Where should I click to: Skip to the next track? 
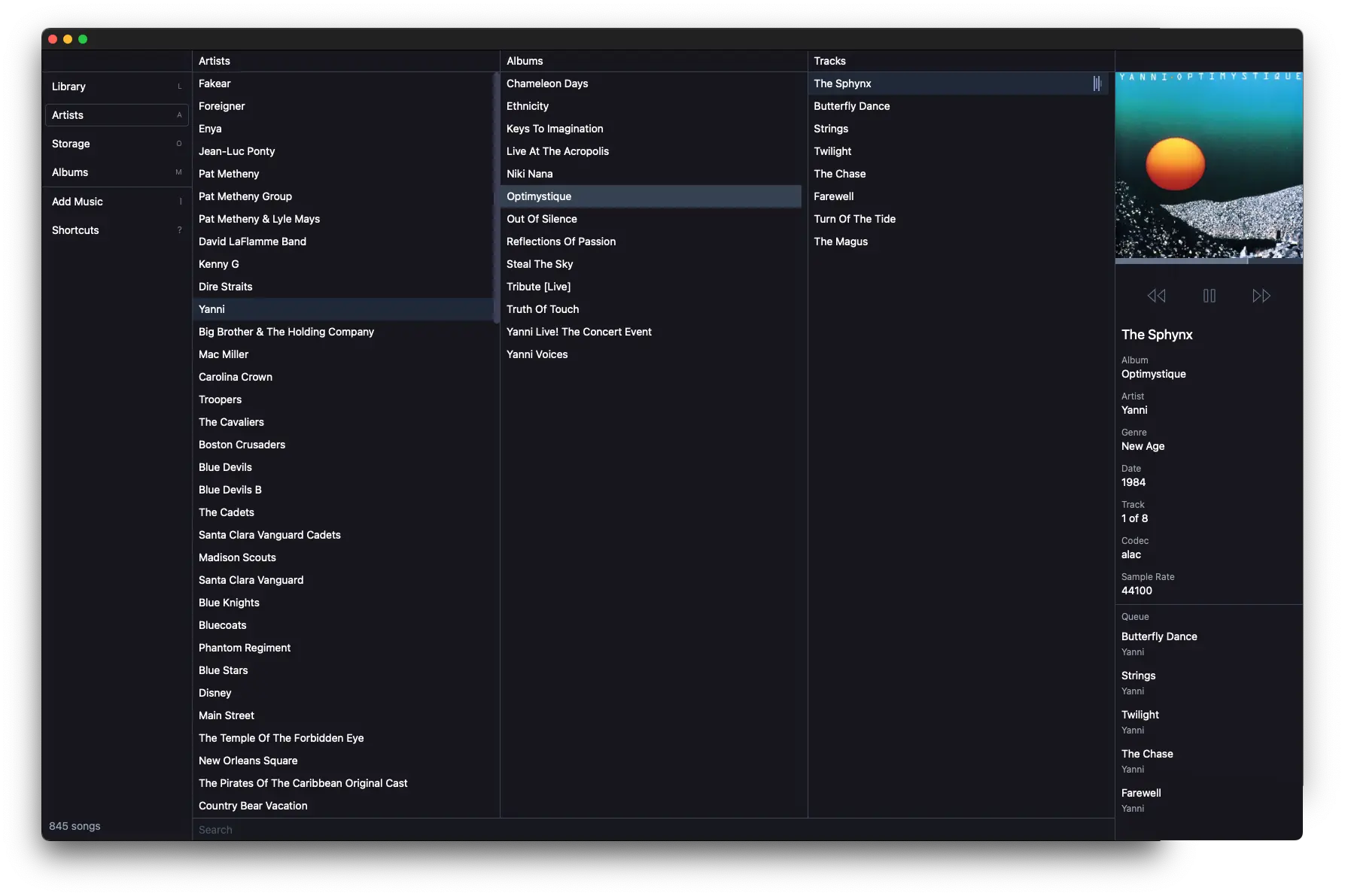(x=1261, y=296)
